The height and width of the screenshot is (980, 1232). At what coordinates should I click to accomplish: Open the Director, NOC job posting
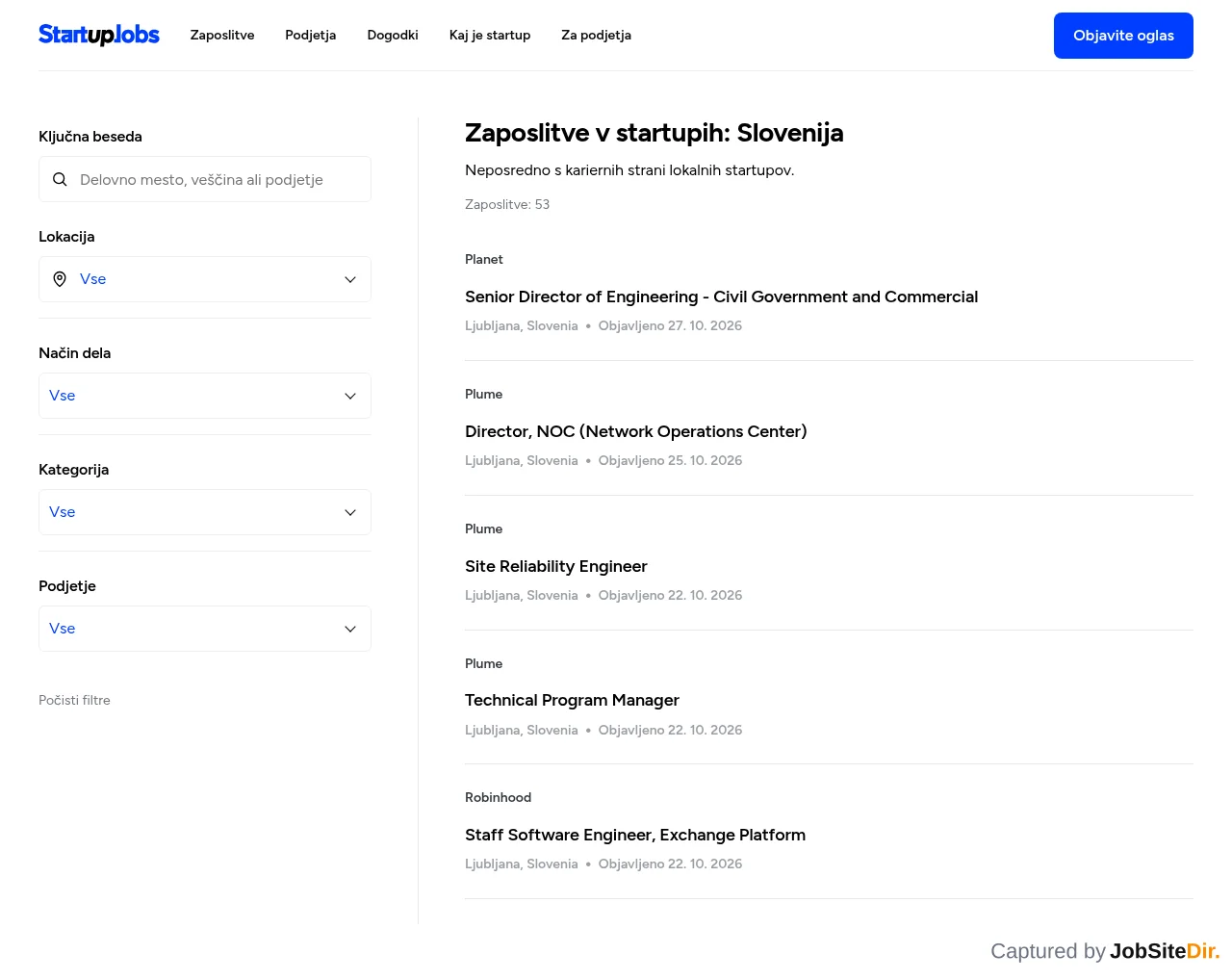pos(636,431)
